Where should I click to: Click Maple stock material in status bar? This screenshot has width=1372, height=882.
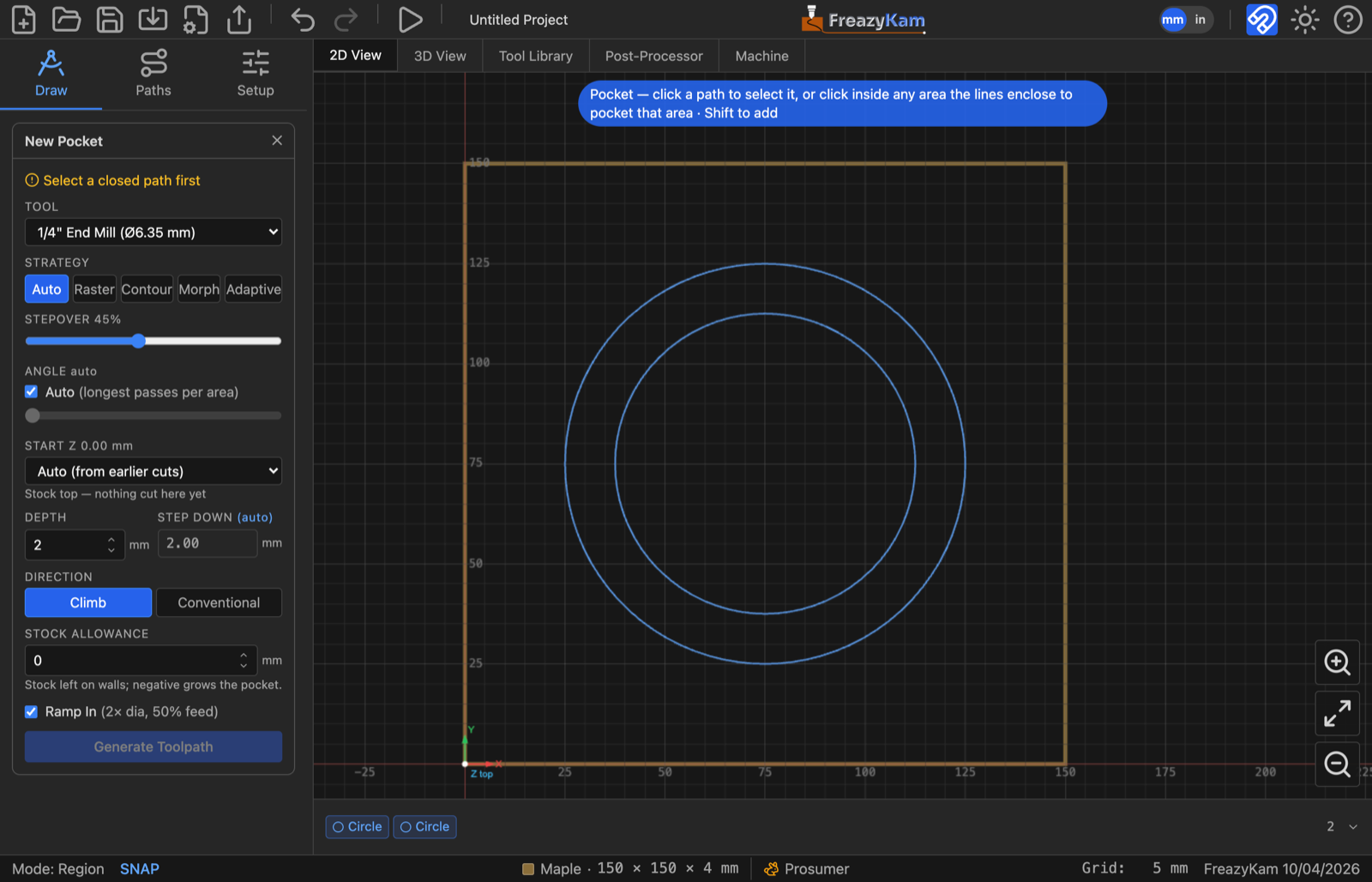point(630,868)
